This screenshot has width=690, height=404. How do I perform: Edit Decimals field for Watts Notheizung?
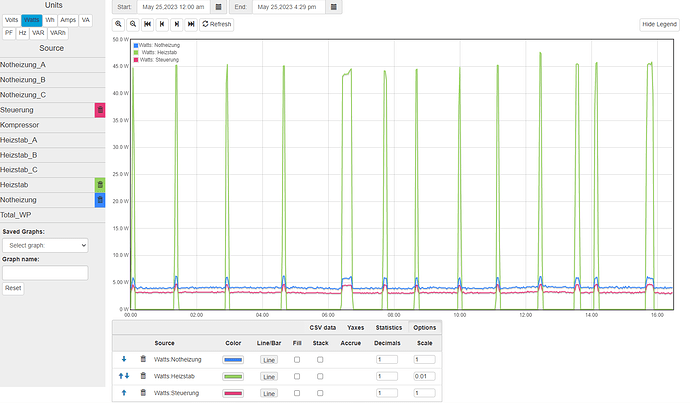pos(387,360)
